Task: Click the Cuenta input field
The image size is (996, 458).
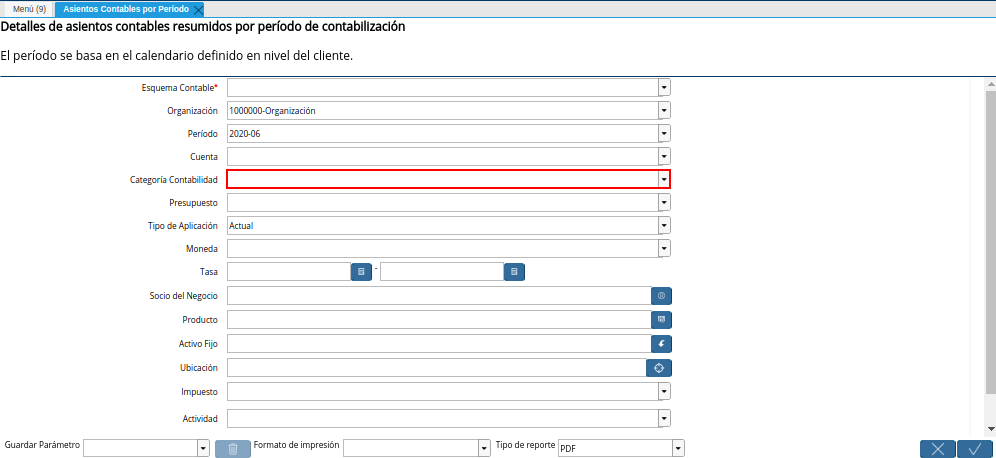Action: tap(443, 156)
